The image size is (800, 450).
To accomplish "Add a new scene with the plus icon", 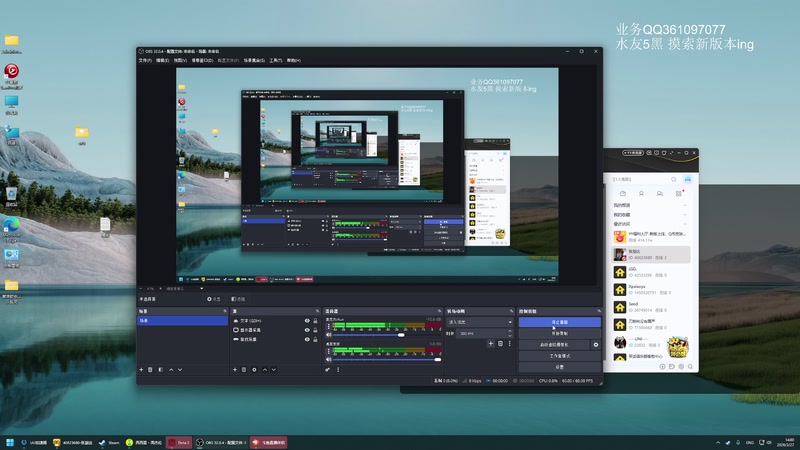I will tap(141, 369).
